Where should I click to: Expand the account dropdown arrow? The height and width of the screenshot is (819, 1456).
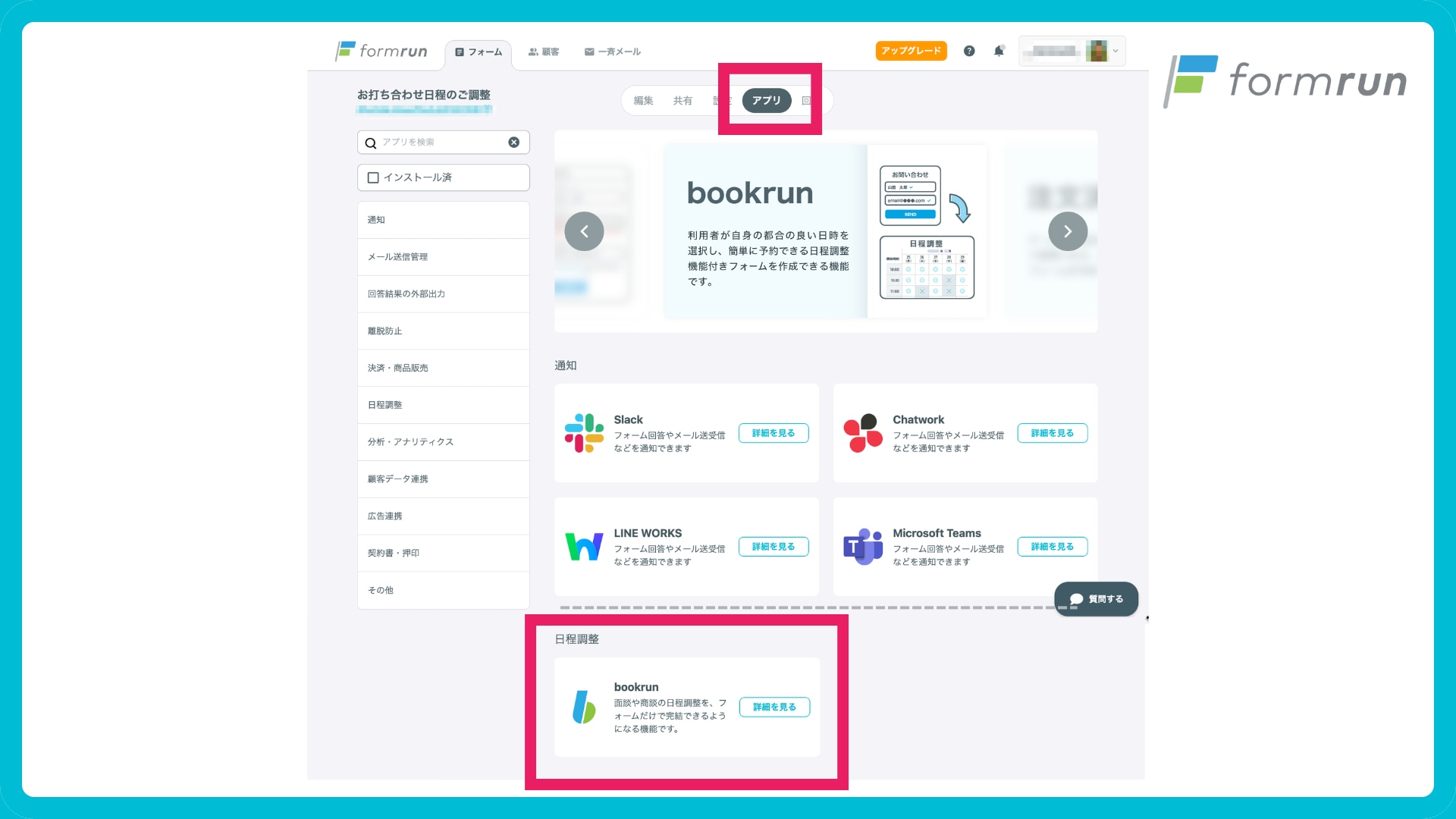point(1116,51)
